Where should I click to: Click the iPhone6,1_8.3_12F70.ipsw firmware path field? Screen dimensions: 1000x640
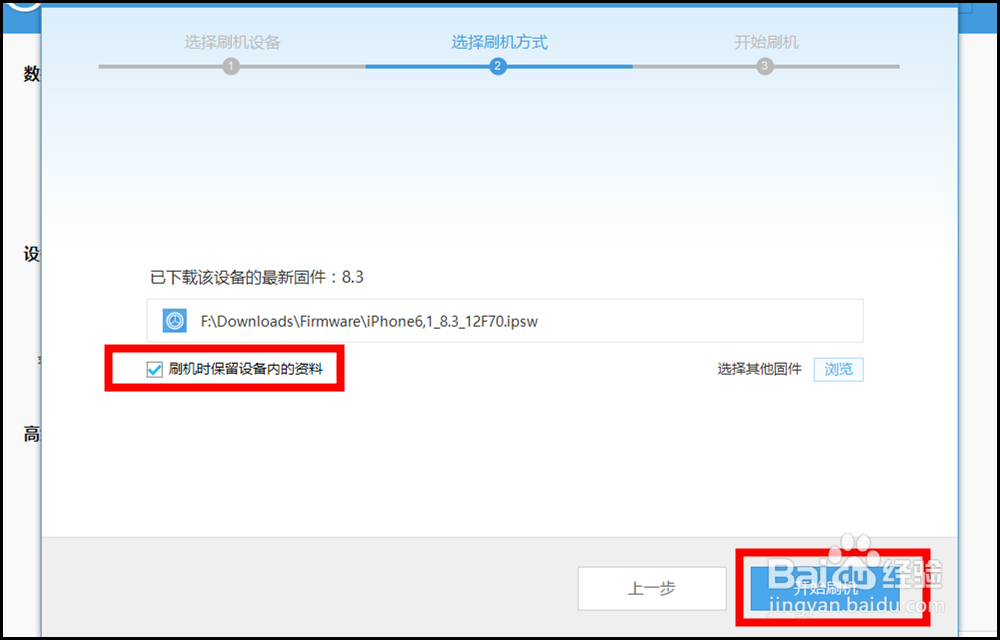505,321
